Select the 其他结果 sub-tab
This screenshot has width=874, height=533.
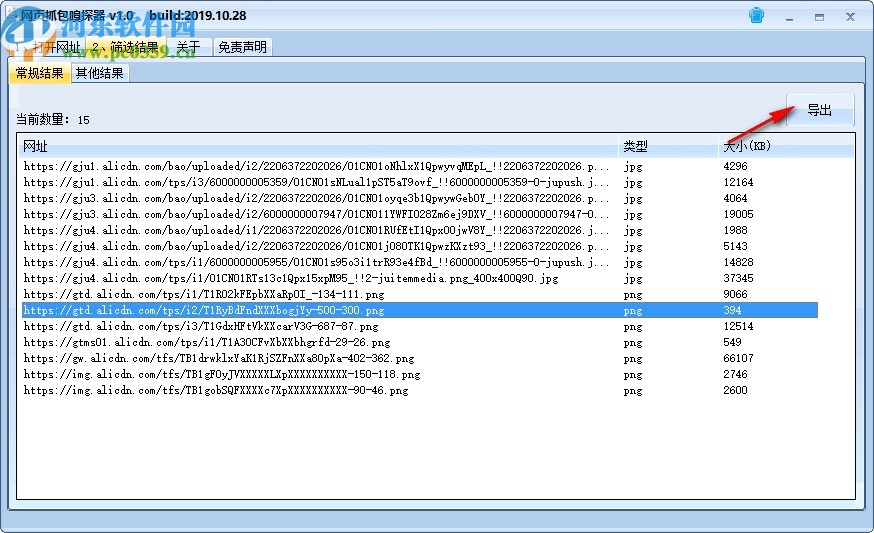[x=100, y=74]
